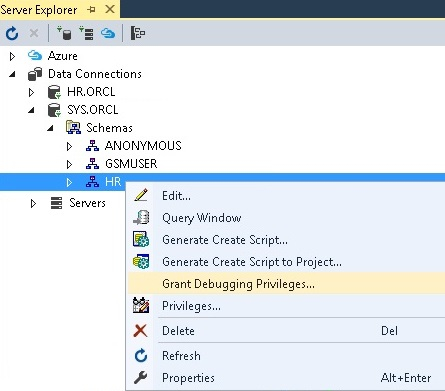Click the Generate Create Script to Project icon
The width and height of the screenshot is (445, 391).
click(141, 261)
